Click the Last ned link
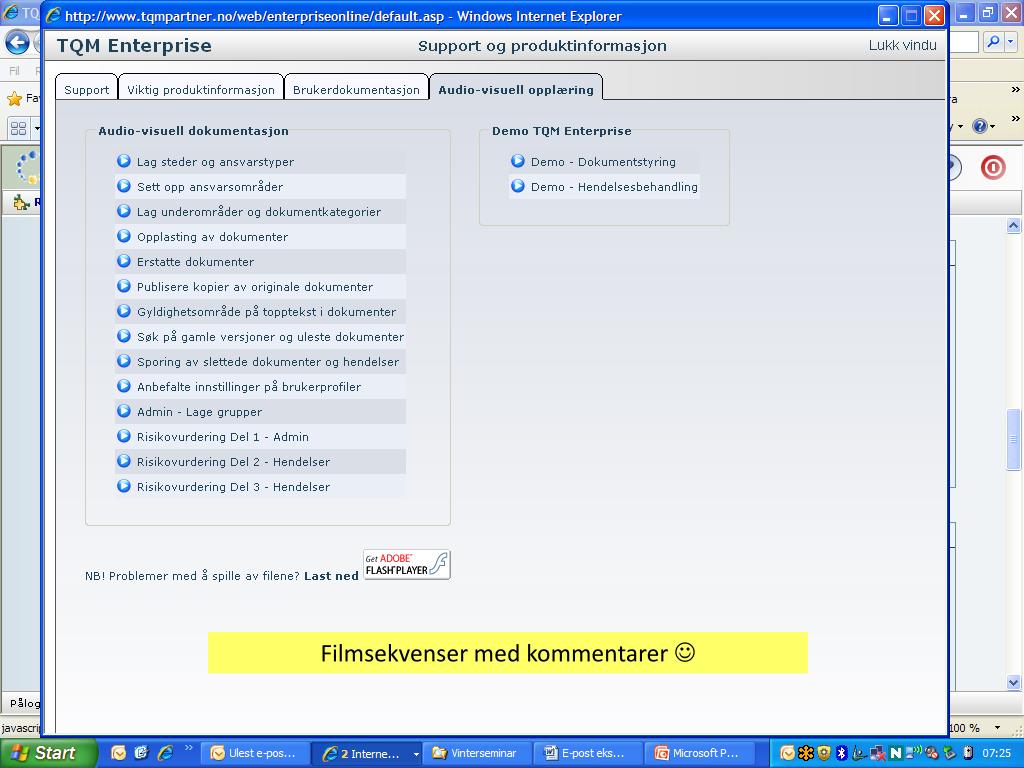This screenshot has height=768, width=1024. coord(331,576)
